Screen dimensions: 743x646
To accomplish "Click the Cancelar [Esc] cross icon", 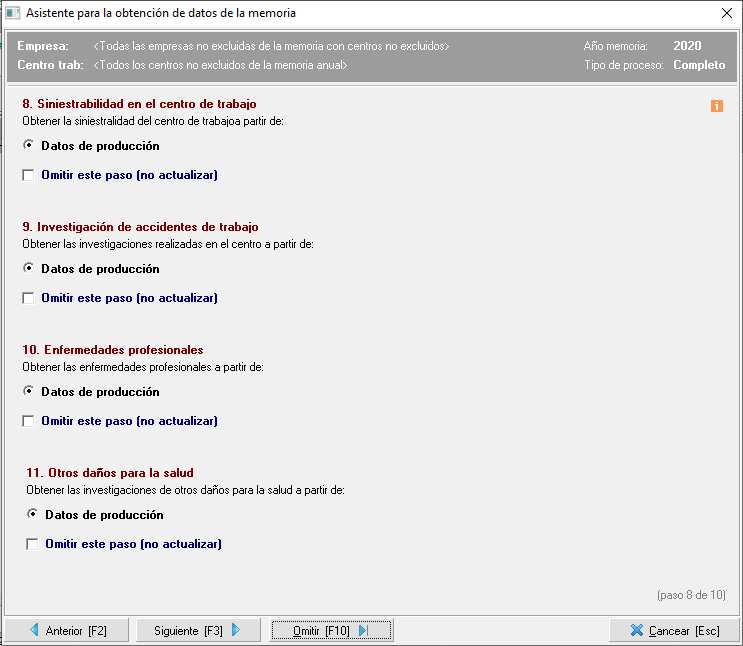I will tap(635, 630).
